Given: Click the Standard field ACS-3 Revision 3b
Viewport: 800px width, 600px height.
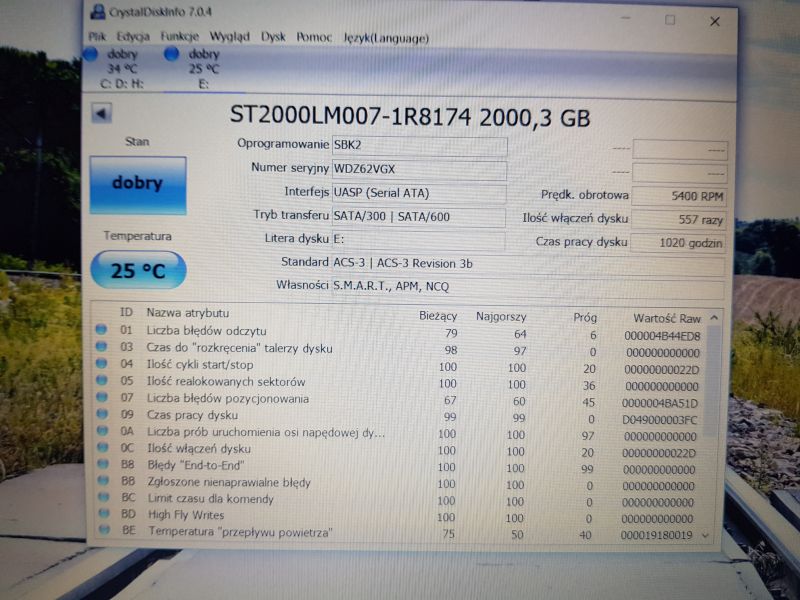Looking at the screenshot, I should click(x=528, y=264).
